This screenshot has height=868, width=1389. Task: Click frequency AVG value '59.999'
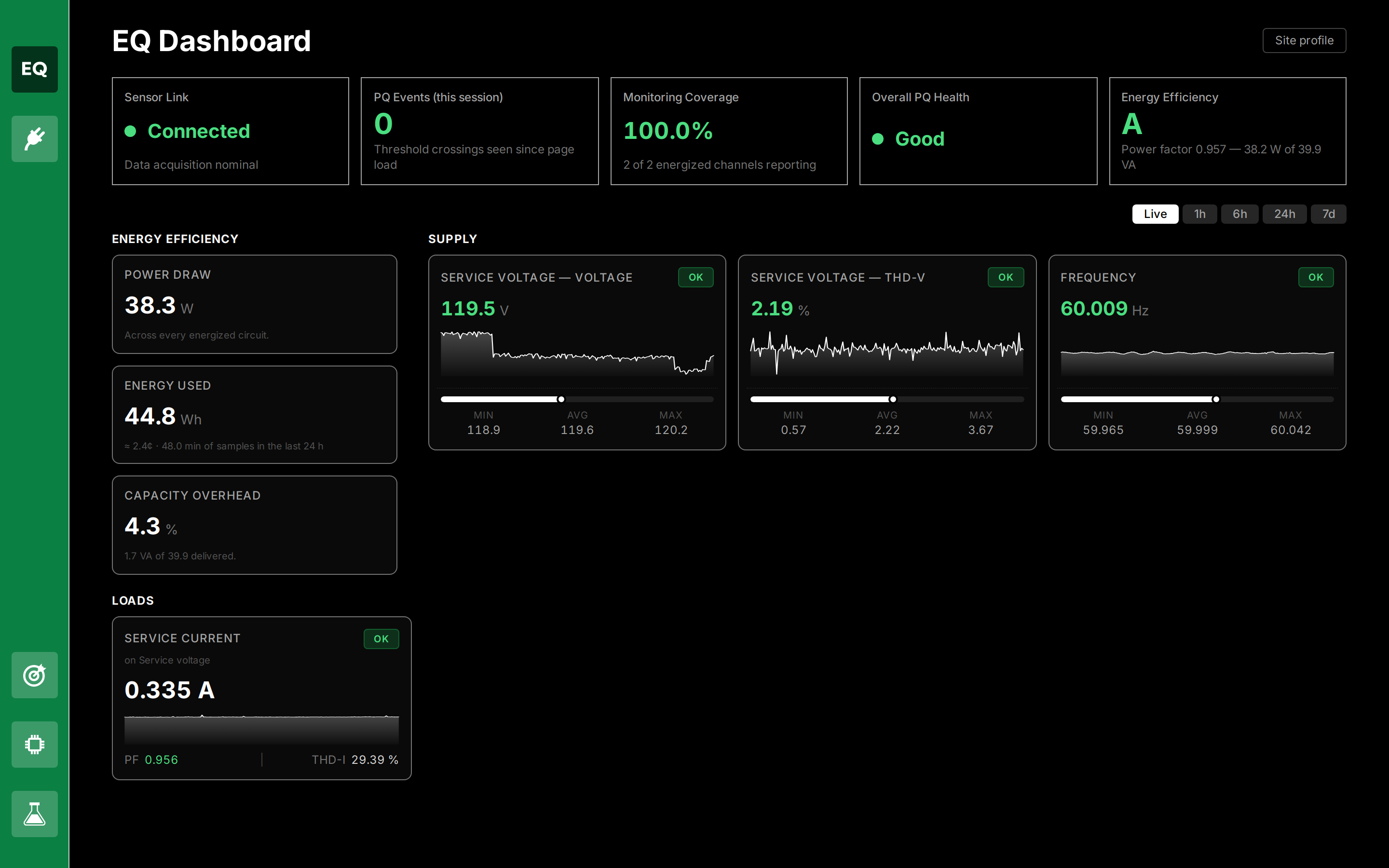(x=1198, y=430)
